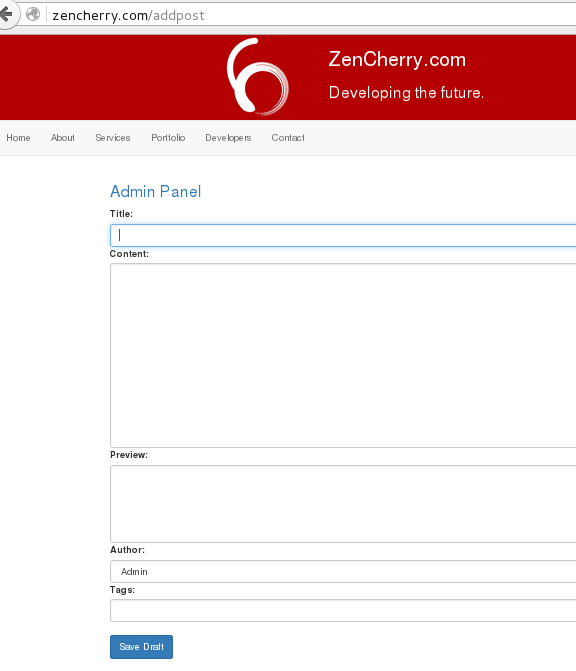The height and width of the screenshot is (671, 576).
Task: Click the Tags input field
Action: pyautogui.click(x=343, y=611)
